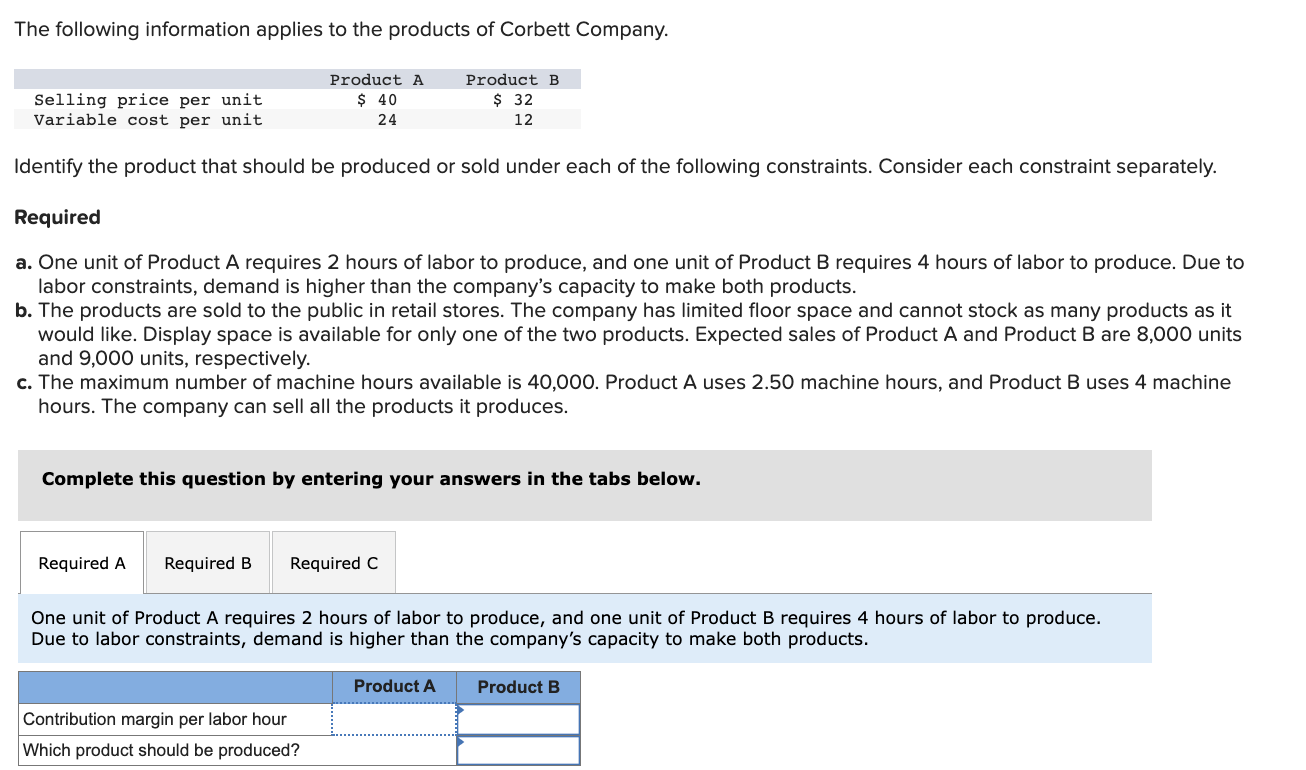Switch to the Required C tab

coord(334,562)
